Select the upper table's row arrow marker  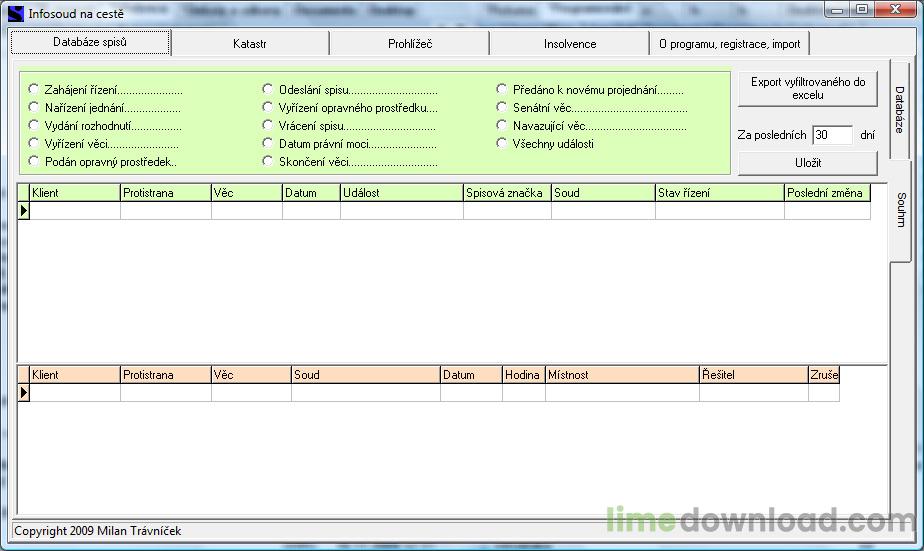coord(24,211)
